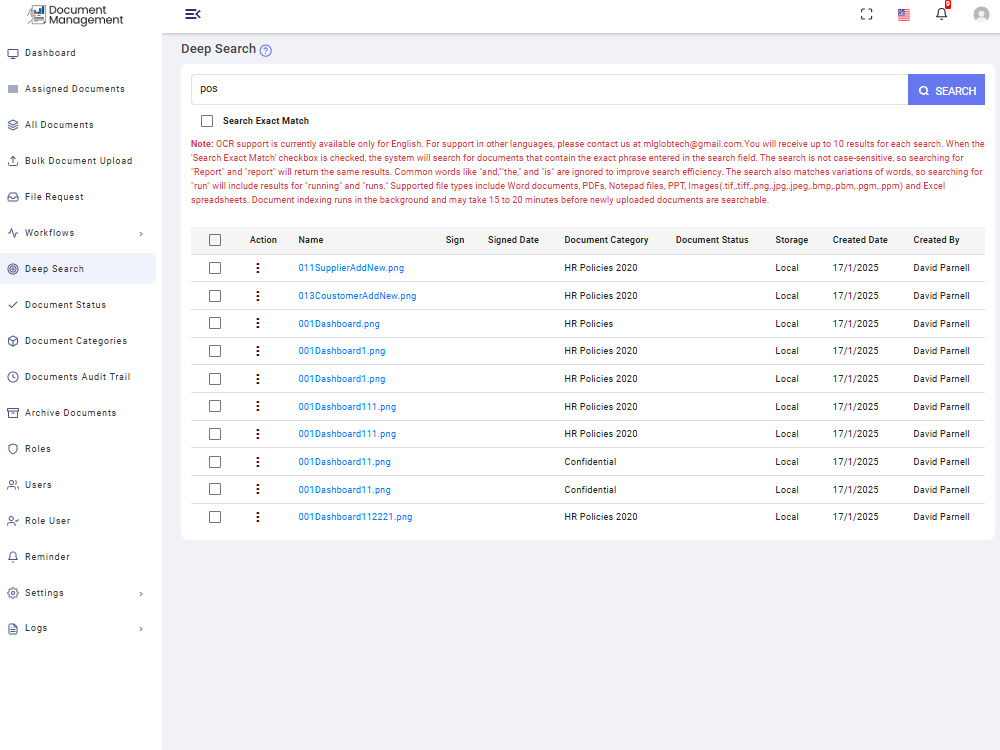1000x750 pixels.
Task: Click the Document Management logo
Action: tap(75, 15)
